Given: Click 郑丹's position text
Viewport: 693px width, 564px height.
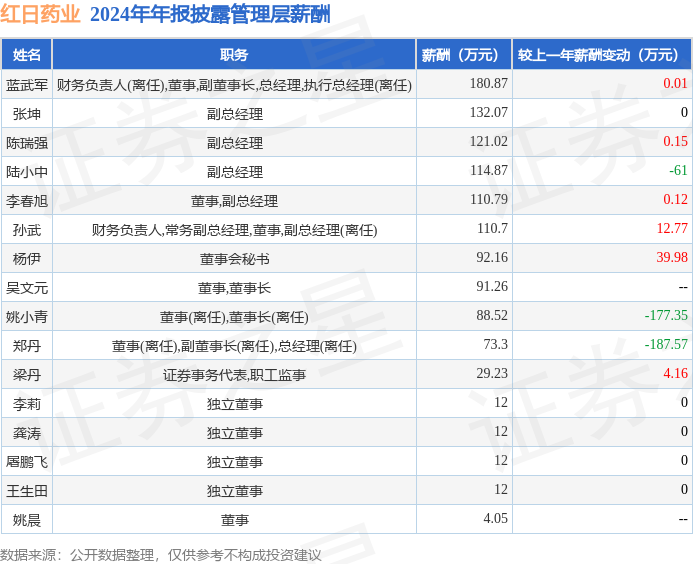Looking at the screenshot, I should (x=234, y=346).
